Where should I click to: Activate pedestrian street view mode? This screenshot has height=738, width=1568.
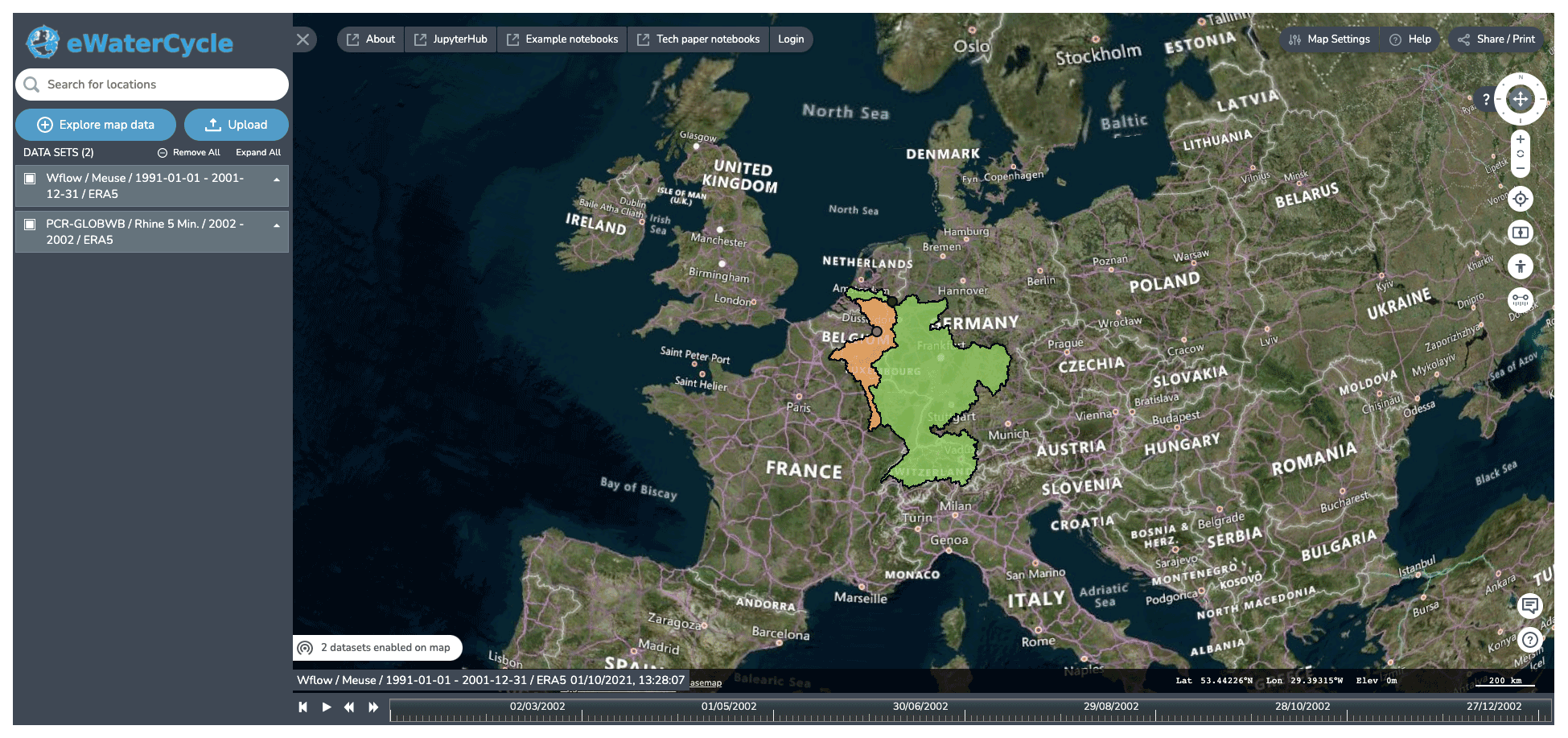tap(1520, 266)
